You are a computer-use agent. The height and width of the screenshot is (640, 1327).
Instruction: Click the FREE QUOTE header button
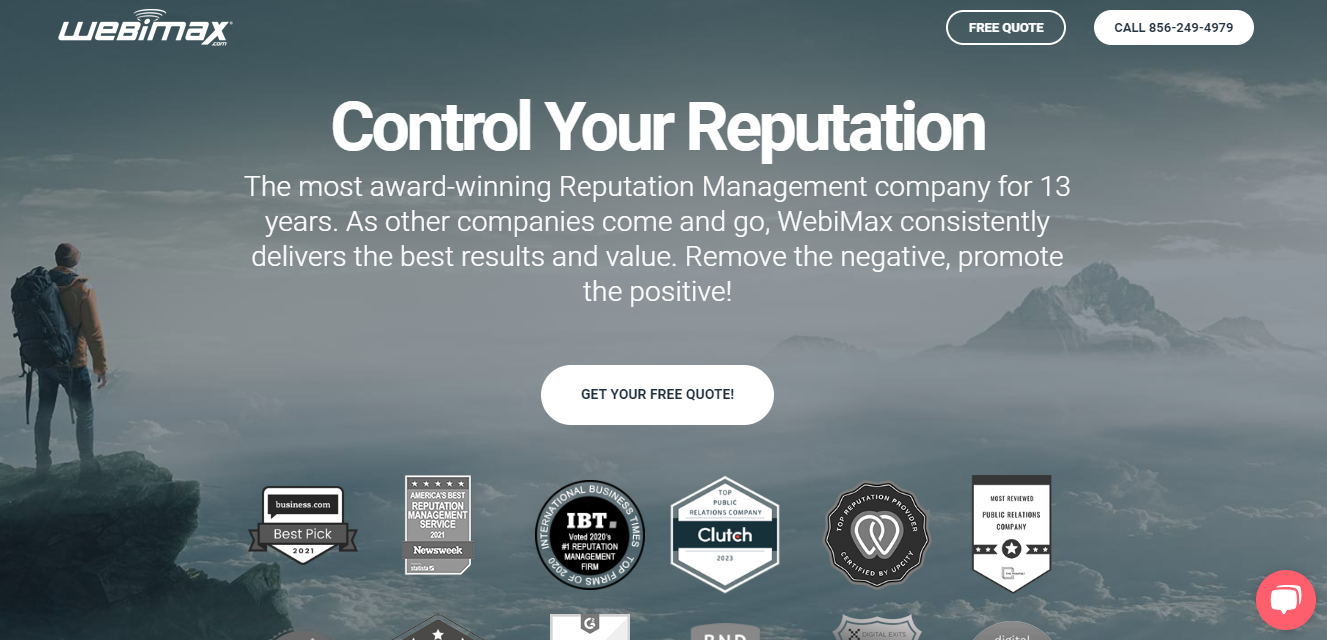pyautogui.click(x=1006, y=28)
